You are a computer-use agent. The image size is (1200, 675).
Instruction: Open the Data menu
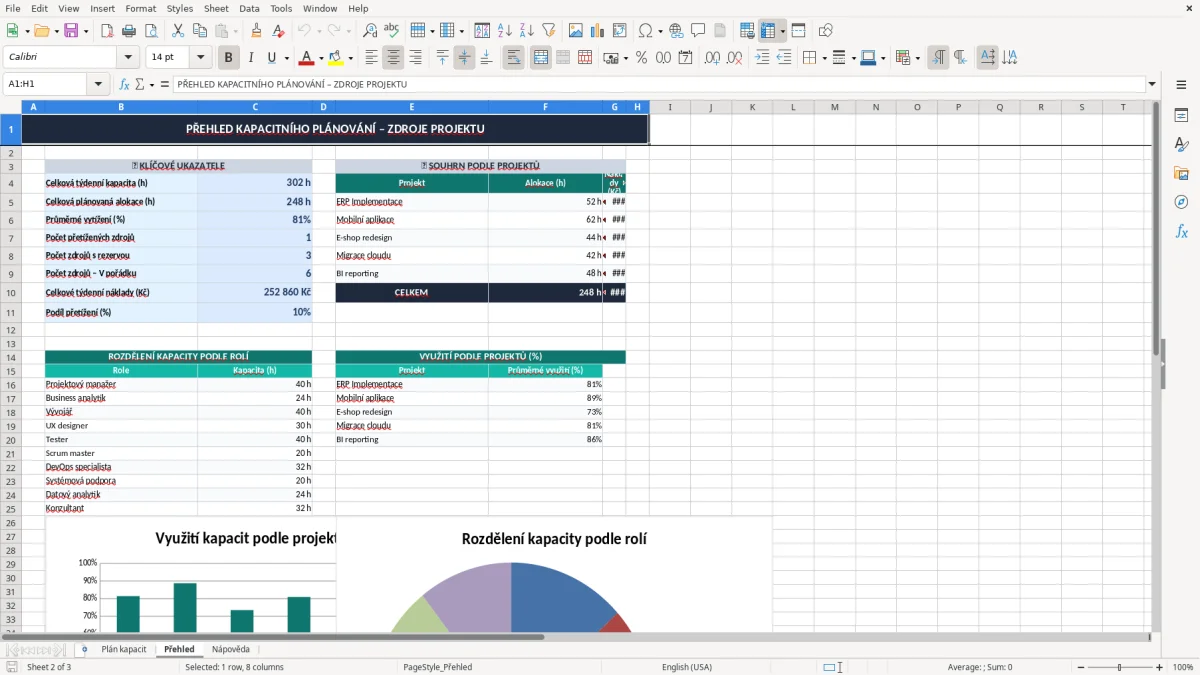point(249,8)
